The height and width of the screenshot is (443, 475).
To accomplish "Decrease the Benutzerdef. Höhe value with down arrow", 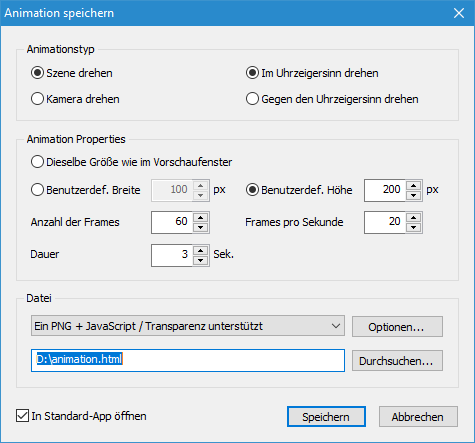I will pos(414,195).
